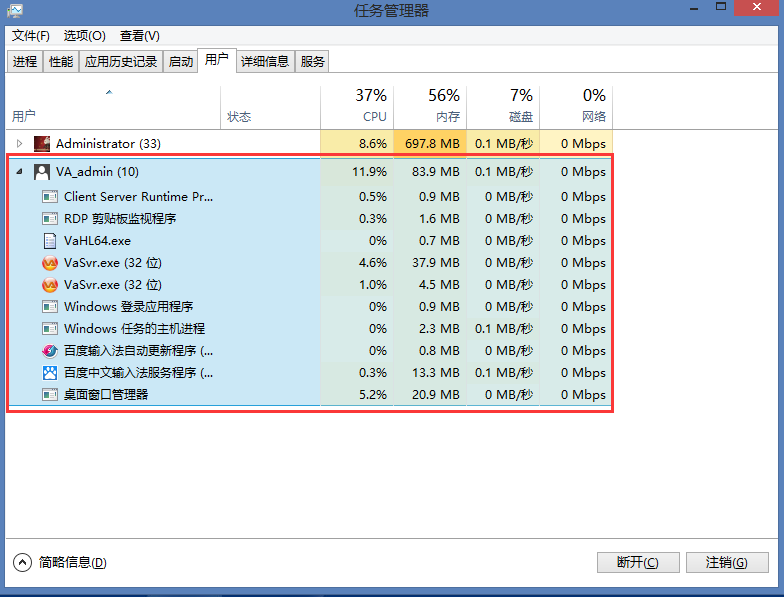784x597 pixels.
Task: Select the 用户 tab
Action: pyautogui.click(x=216, y=60)
